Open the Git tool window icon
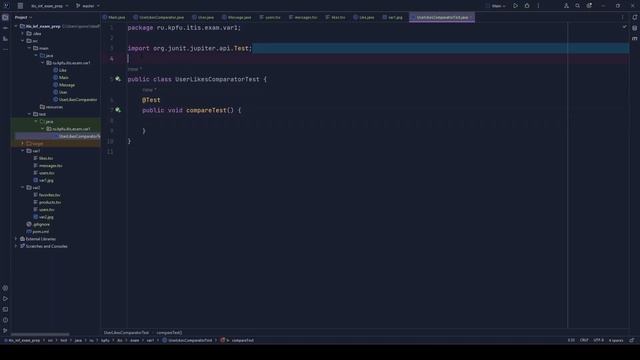 pos(5,331)
